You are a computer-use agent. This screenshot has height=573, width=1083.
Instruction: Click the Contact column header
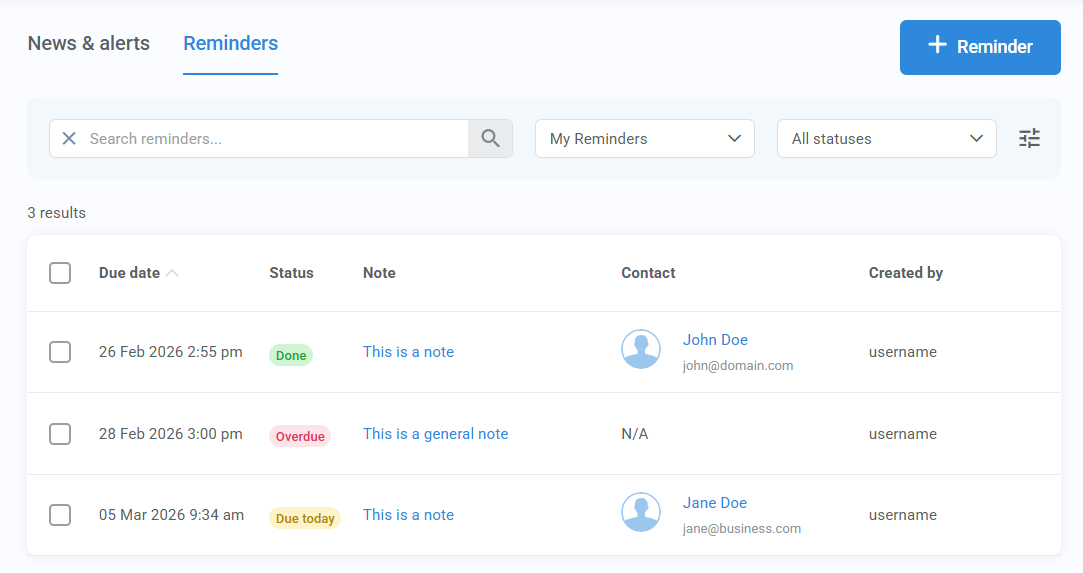pyautogui.click(x=648, y=273)
